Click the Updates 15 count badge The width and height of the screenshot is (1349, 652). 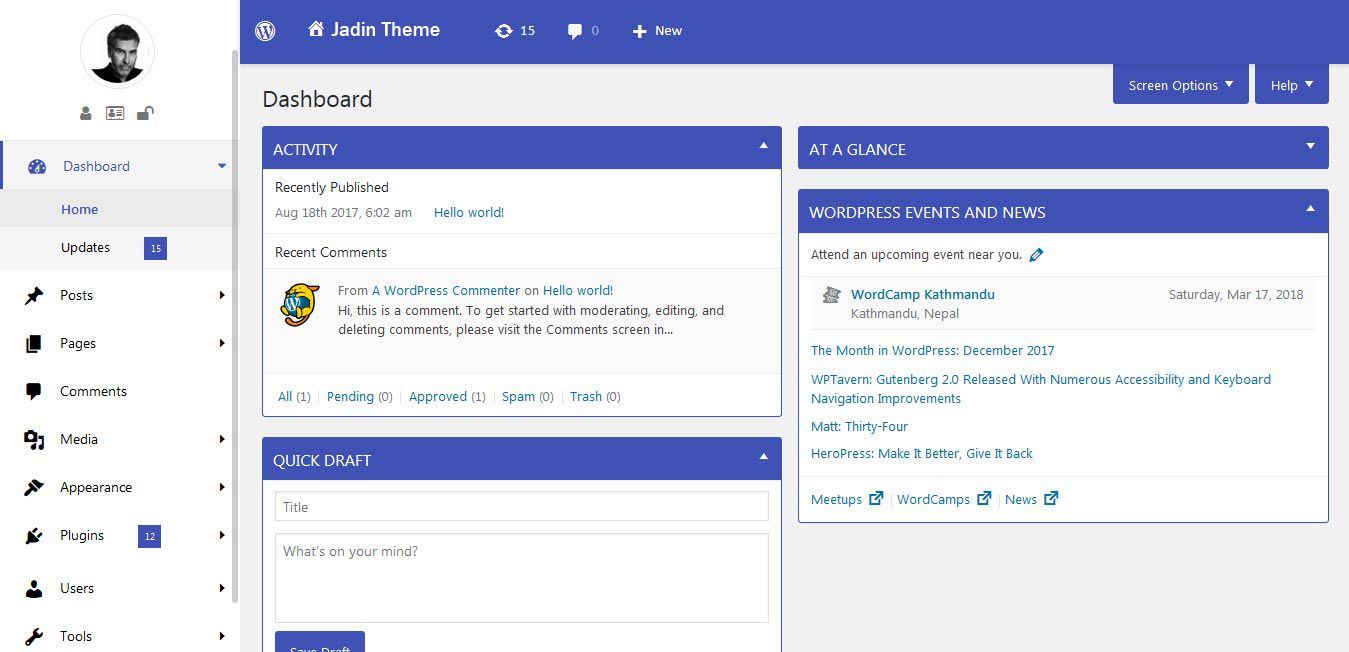click(x=155, y=248)
